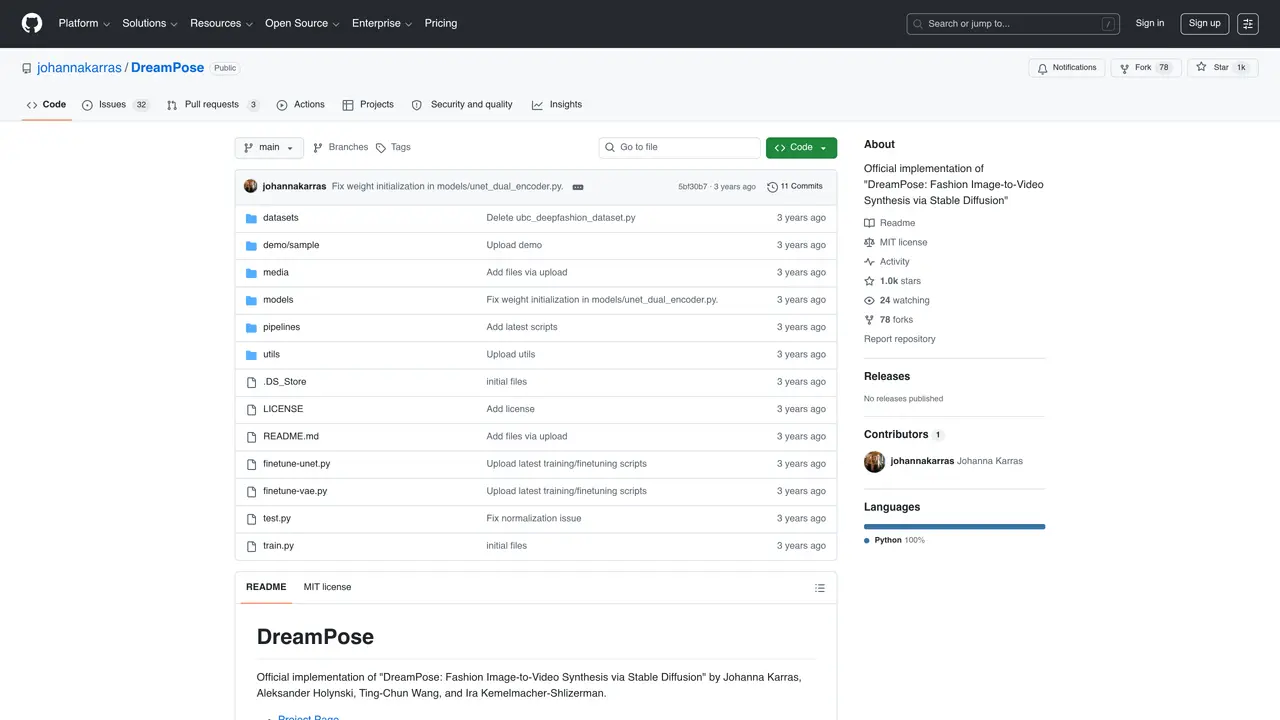Open the Insights tab
Viewport: 1280px width, 720px height.
tap(557, 105)
